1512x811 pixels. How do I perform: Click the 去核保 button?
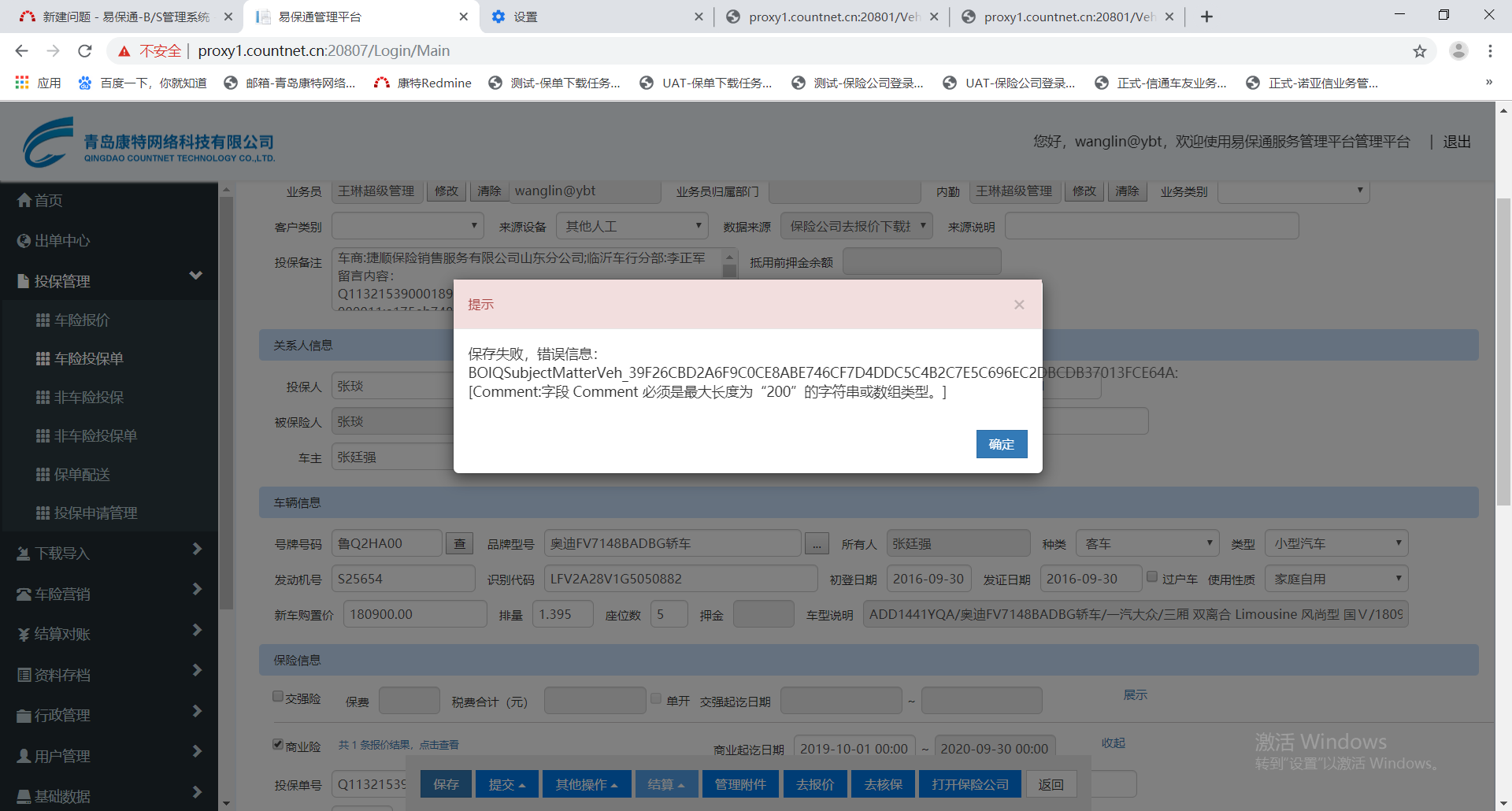tap(883, 784)
